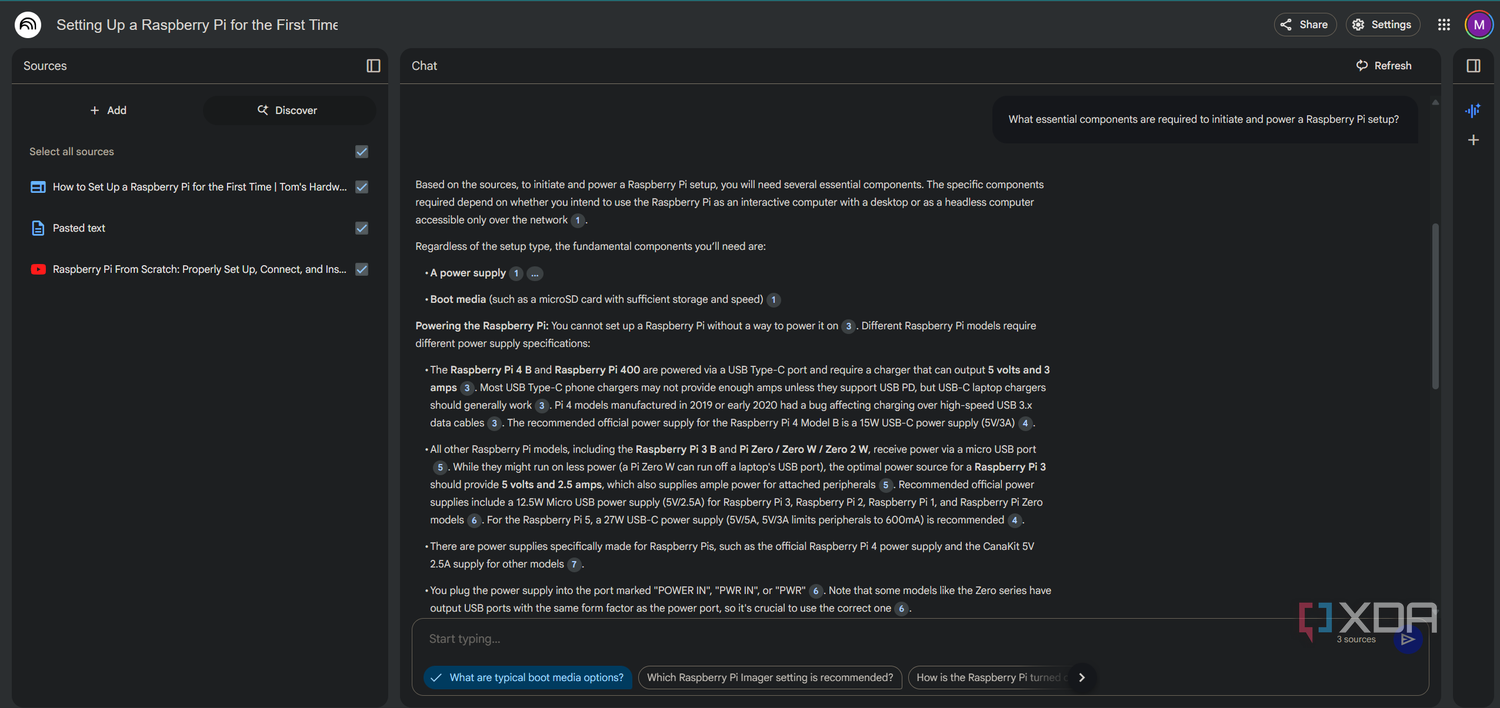Click the 'Powering the Raspberry Pi:' heading
The width and height of the screenshot is (1500, 708).
[x=482, y=326]
